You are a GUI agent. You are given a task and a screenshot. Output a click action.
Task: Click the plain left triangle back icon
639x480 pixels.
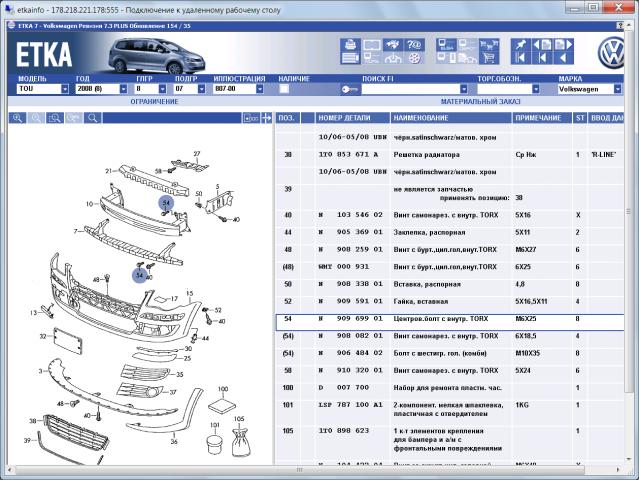pos(563,58)
